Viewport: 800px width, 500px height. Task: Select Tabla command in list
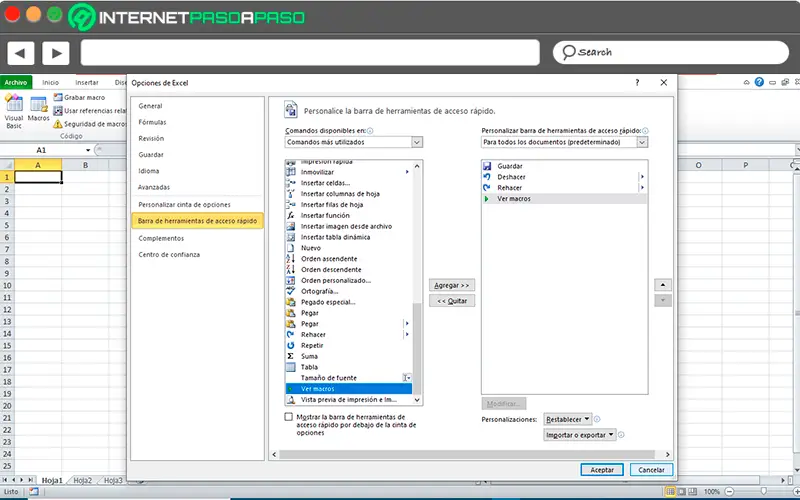[x=348, y=367]
